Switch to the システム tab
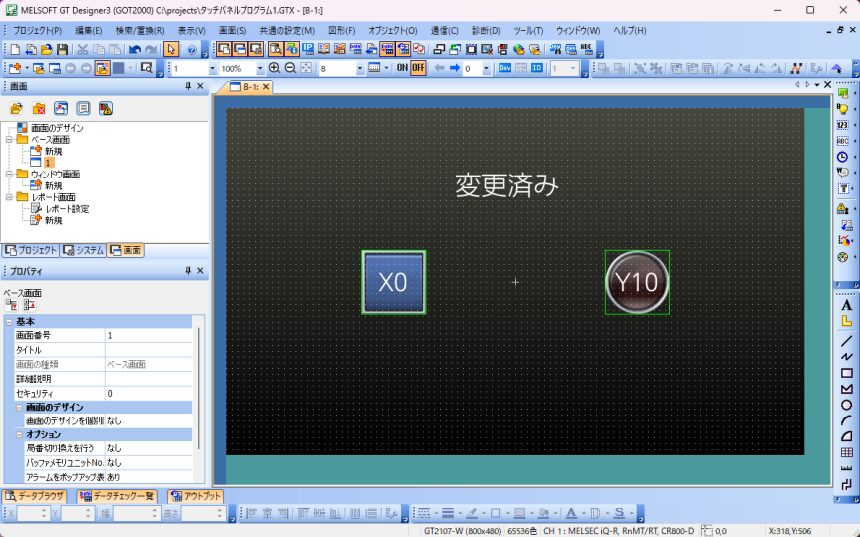 [x=83, y=250]
